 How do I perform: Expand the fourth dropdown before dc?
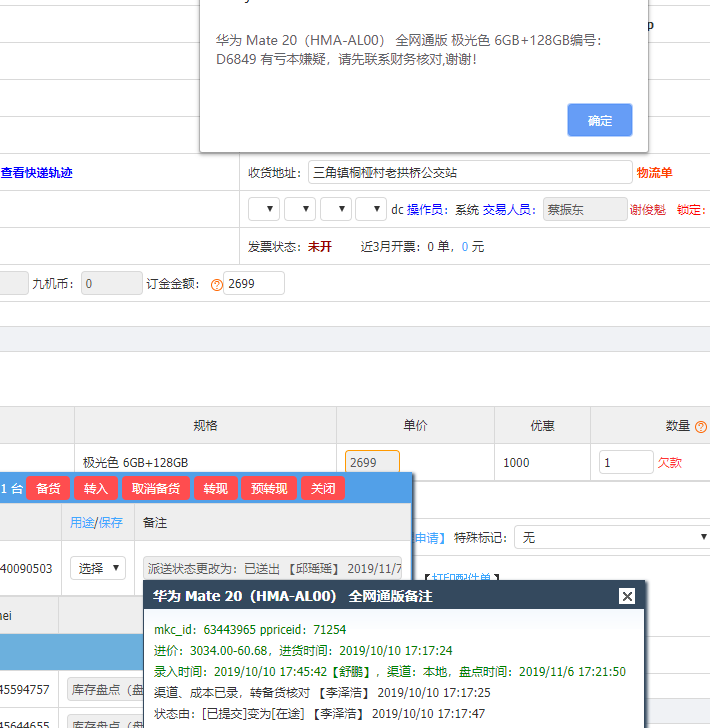[371, 209]
